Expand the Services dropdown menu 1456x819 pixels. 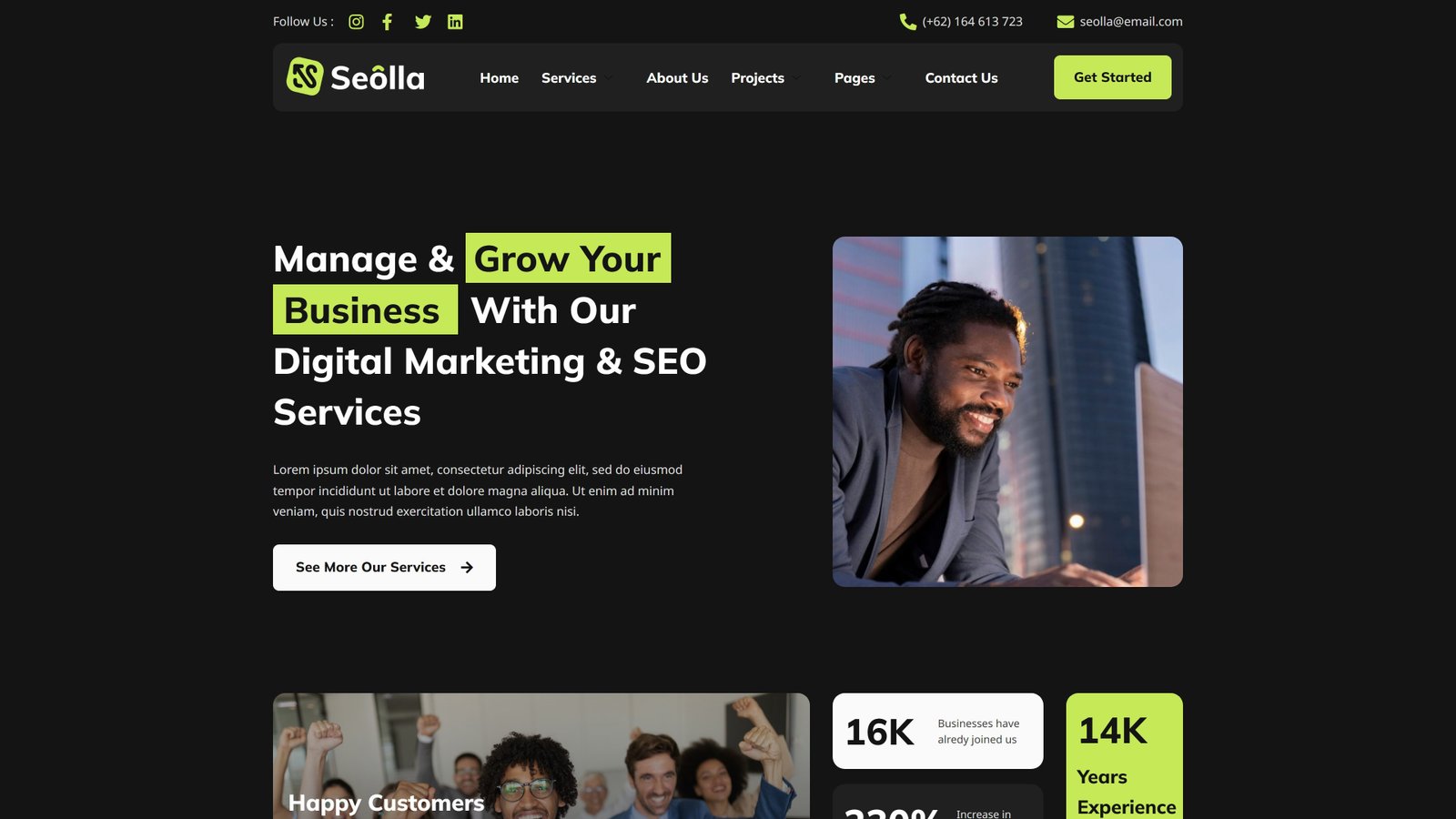tap(577, 78)
